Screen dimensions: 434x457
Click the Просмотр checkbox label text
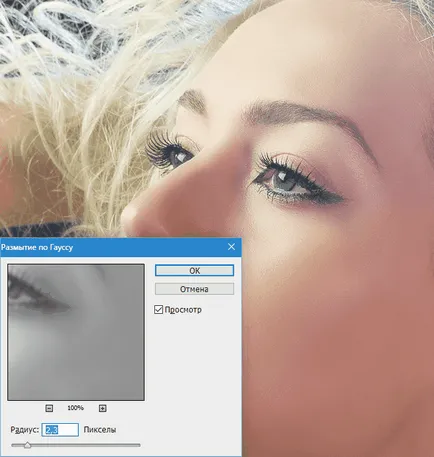pyautogui.click(x=183, y=310)
